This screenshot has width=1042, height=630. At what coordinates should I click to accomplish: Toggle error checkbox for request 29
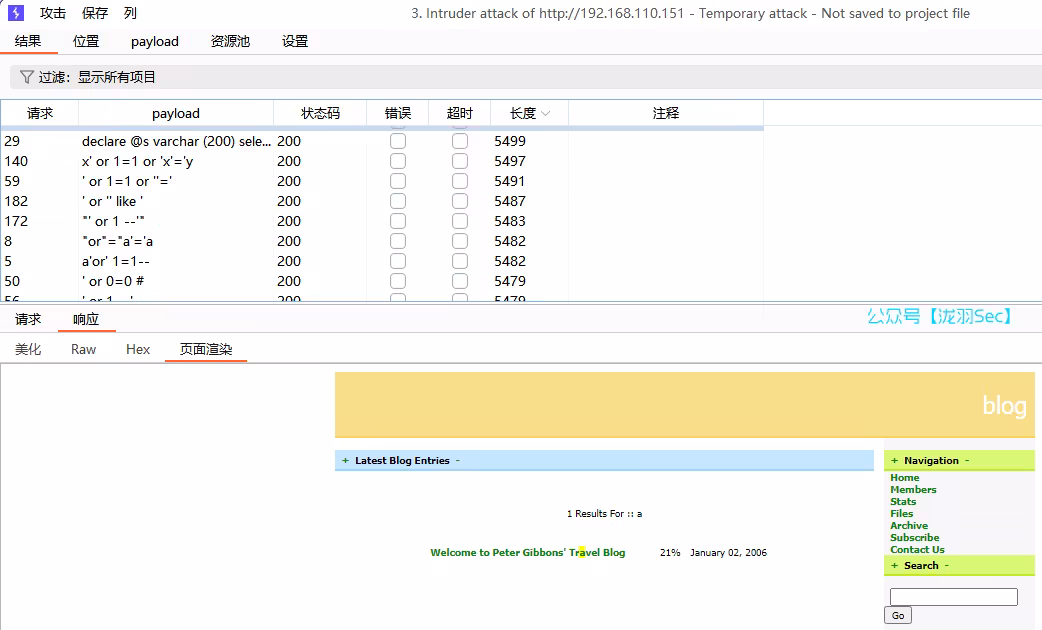398,141
